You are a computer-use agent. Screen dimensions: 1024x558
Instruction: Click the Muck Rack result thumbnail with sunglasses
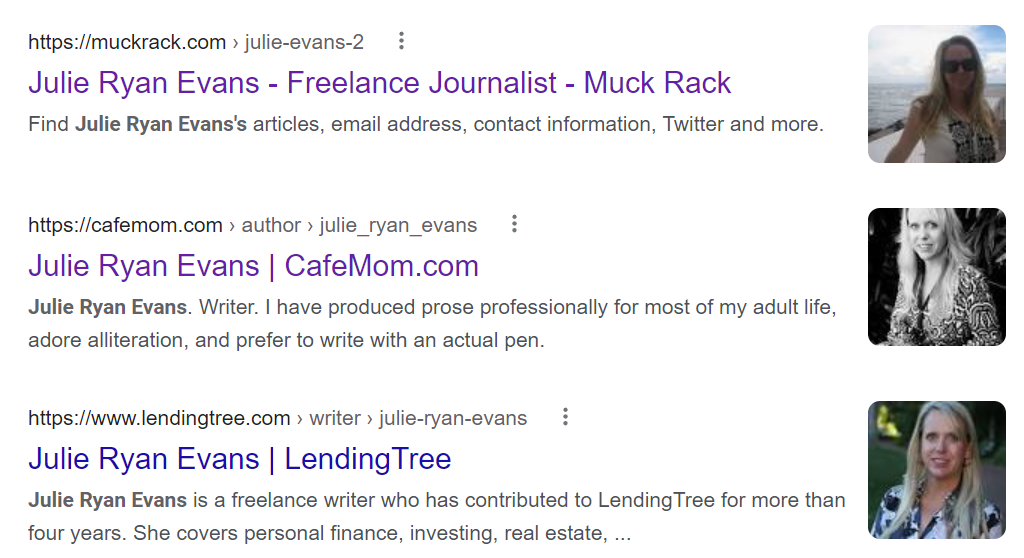pos(936,94)
